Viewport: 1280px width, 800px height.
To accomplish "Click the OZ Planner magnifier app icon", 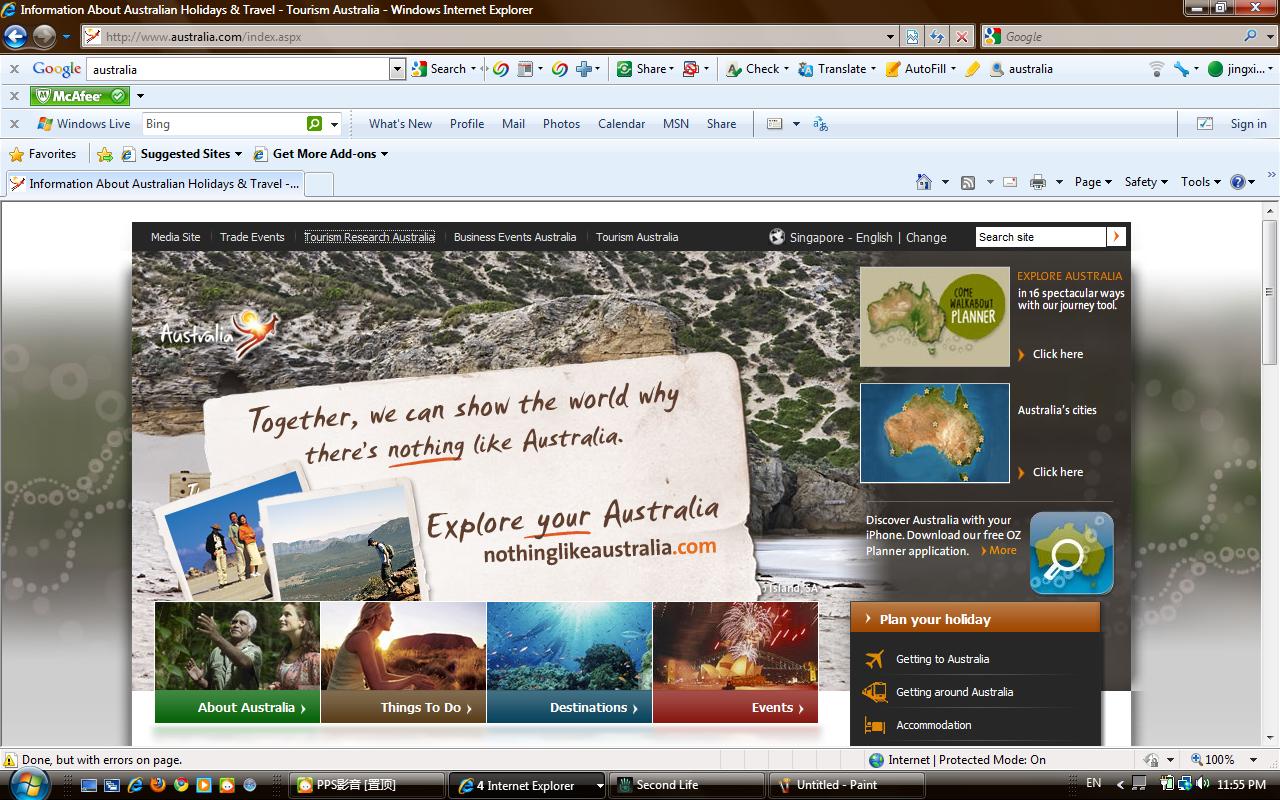I will [x=1071, y=553].
